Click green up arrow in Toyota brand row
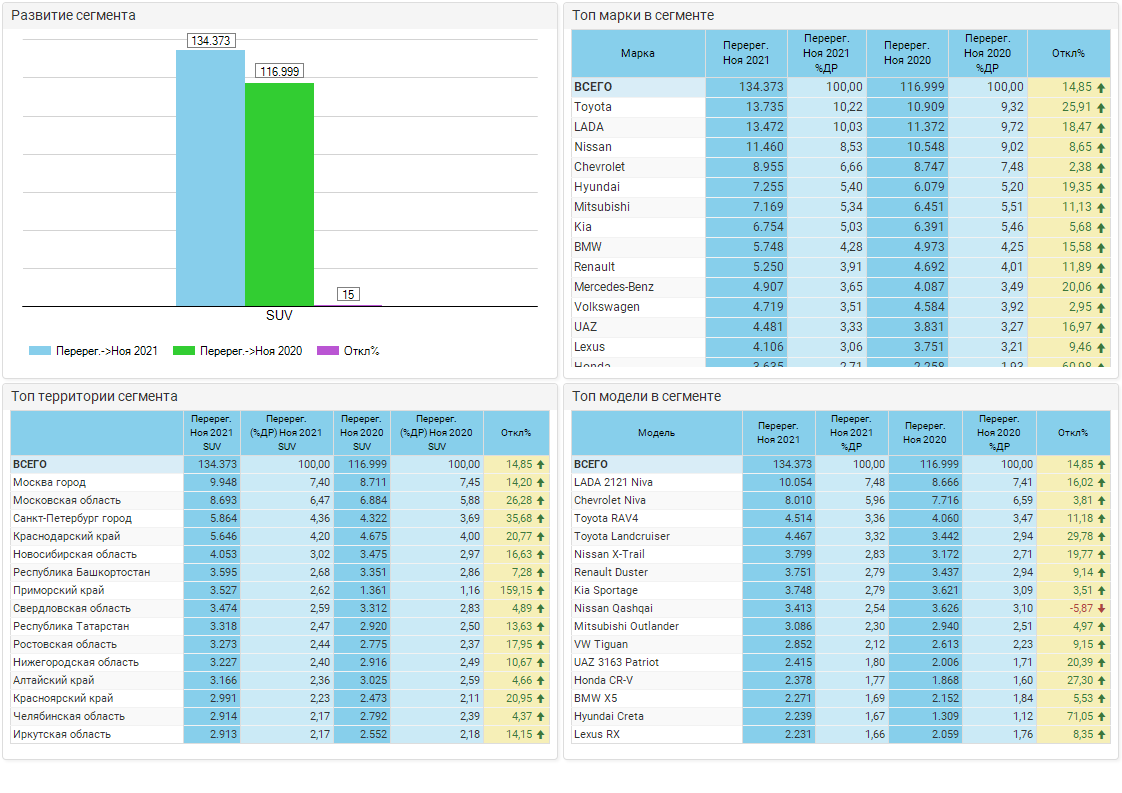 (x=1101, y=108)
